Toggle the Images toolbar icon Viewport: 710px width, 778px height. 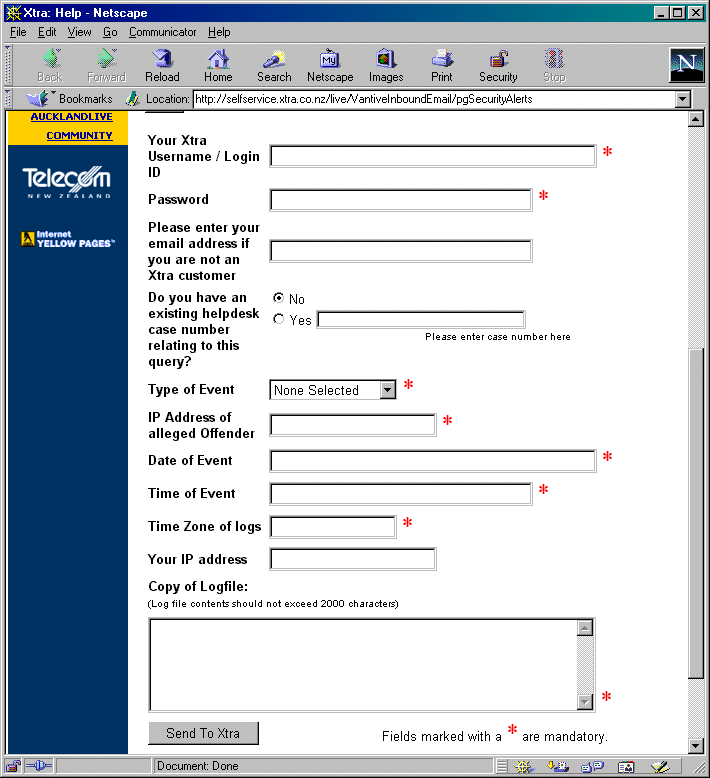(386, 65)
